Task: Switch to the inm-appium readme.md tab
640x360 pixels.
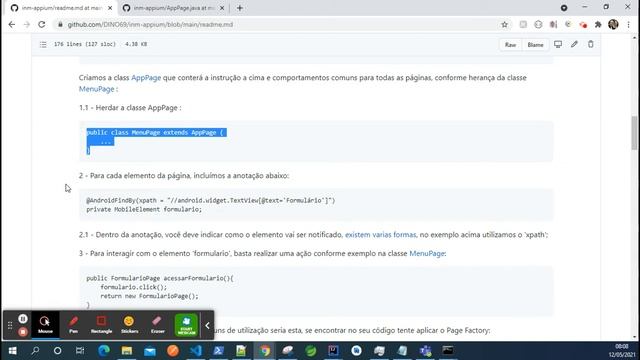Action: (61, 8)
